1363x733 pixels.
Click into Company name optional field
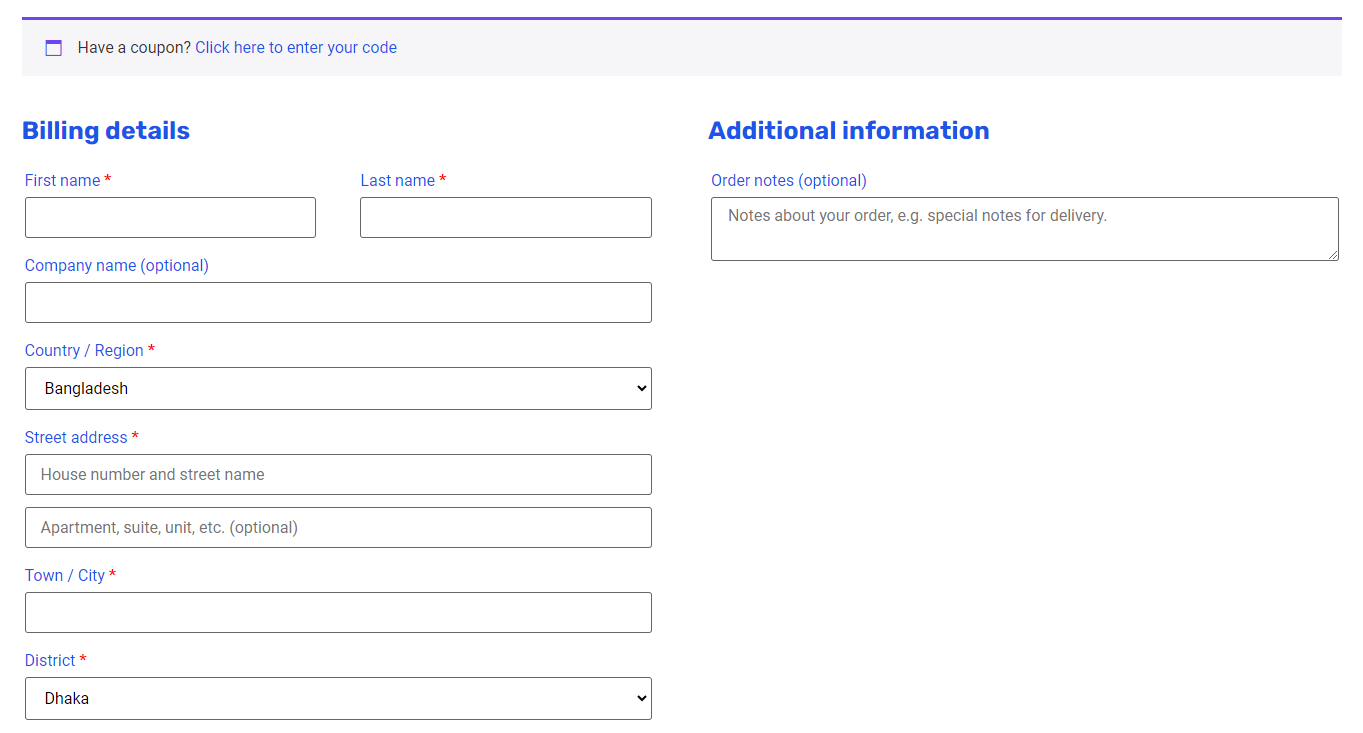(x=338, y=302)
